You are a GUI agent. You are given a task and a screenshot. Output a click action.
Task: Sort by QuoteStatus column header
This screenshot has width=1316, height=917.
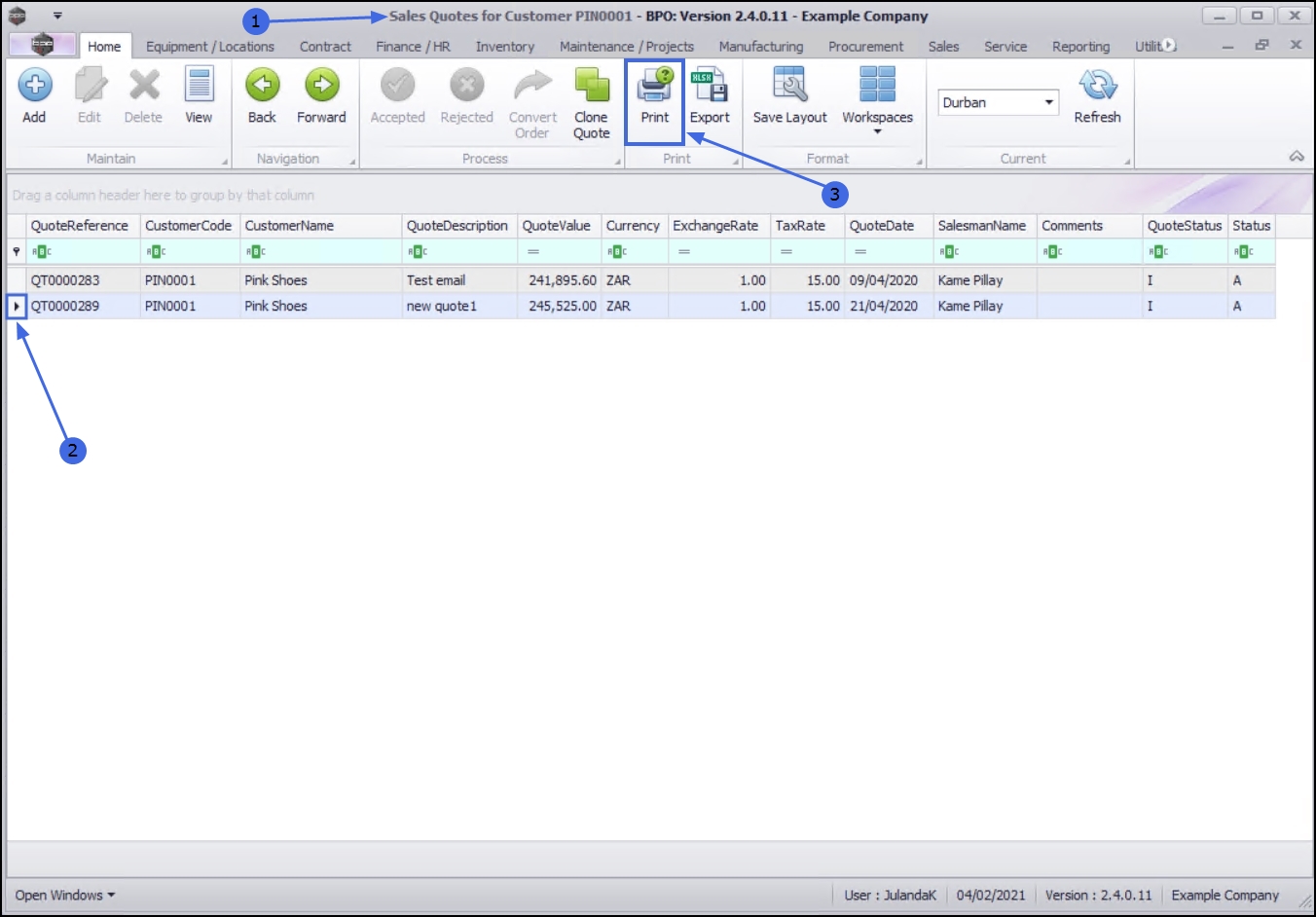click(x=1185, y=226)
